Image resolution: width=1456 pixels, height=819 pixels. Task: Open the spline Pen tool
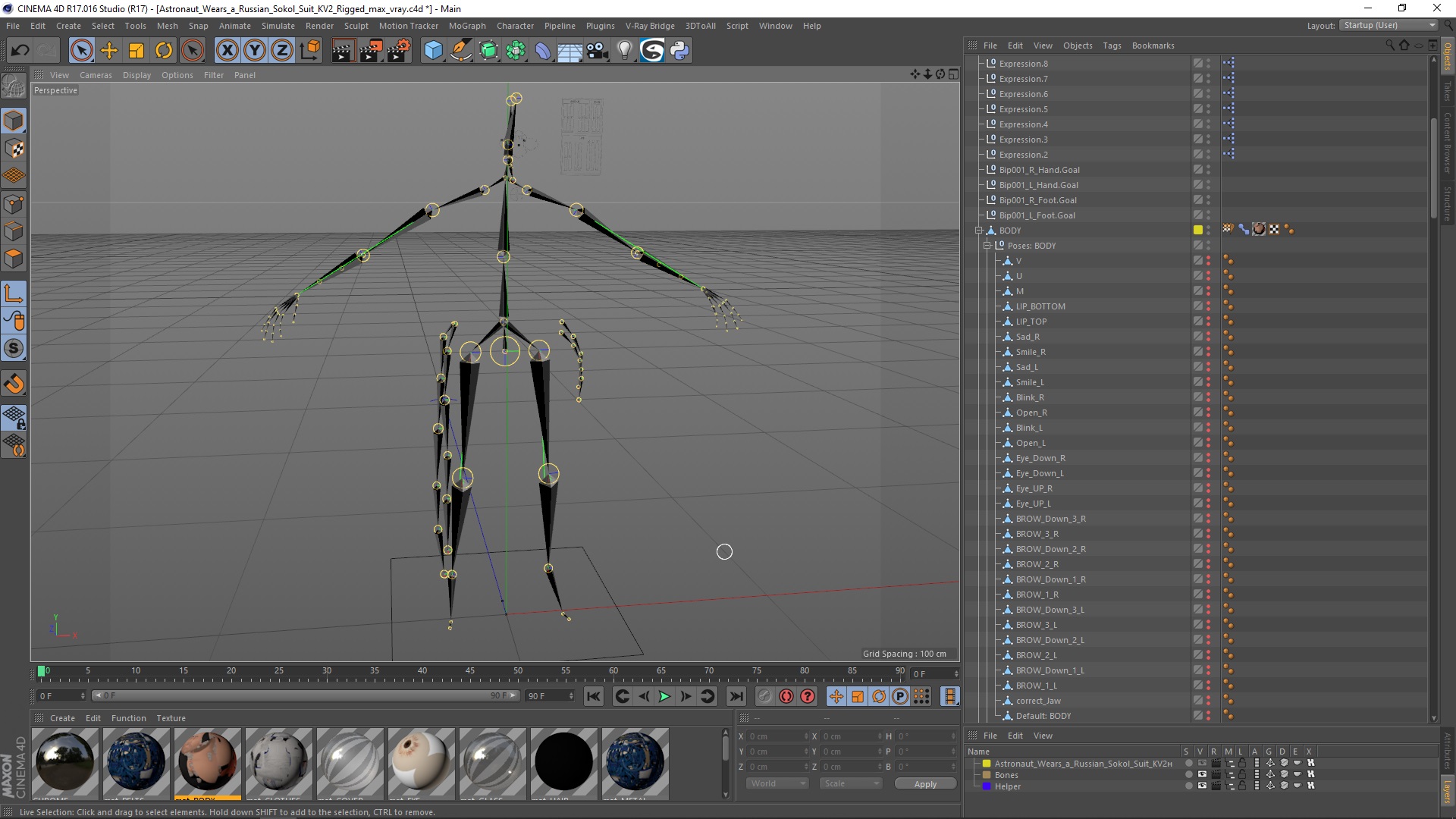point(460,51)
